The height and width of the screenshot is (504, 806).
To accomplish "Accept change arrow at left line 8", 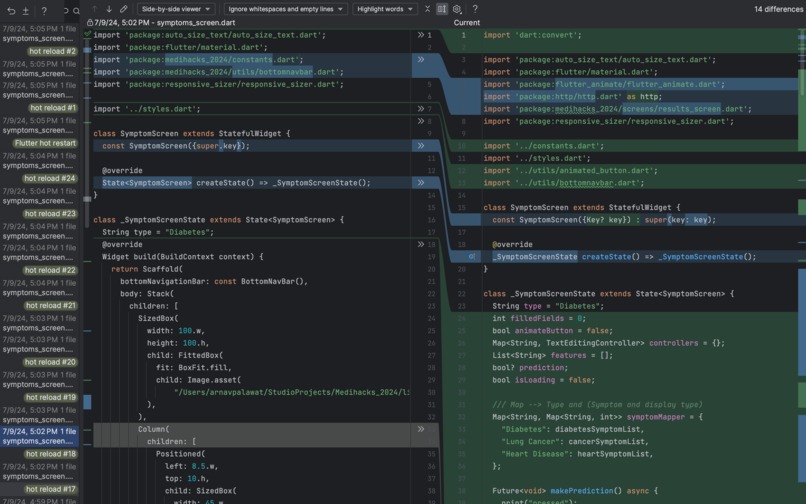I will click(x=420, y=121).
